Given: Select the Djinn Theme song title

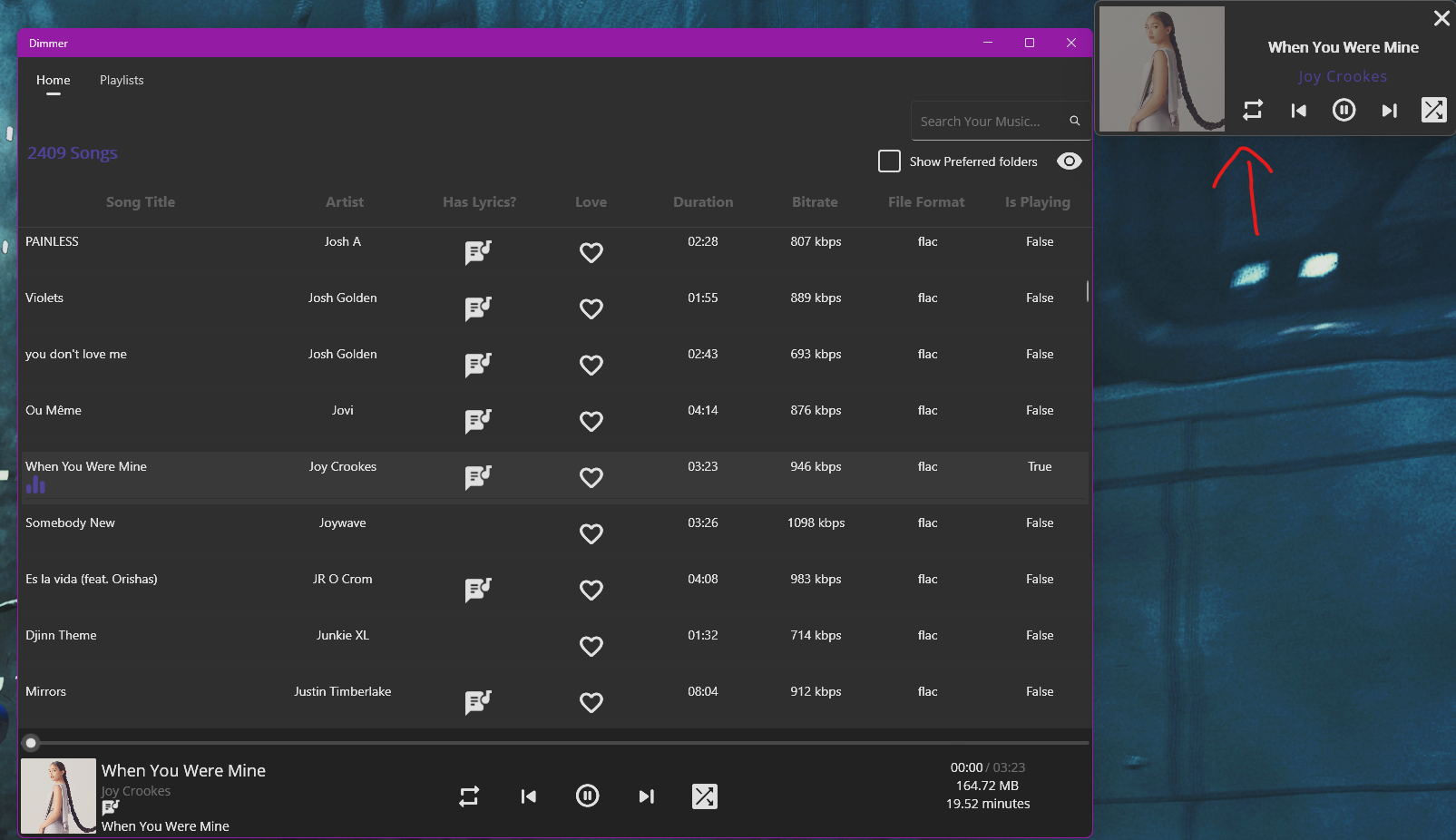Looking at the screenshot, I should click(x=61, y=635).
